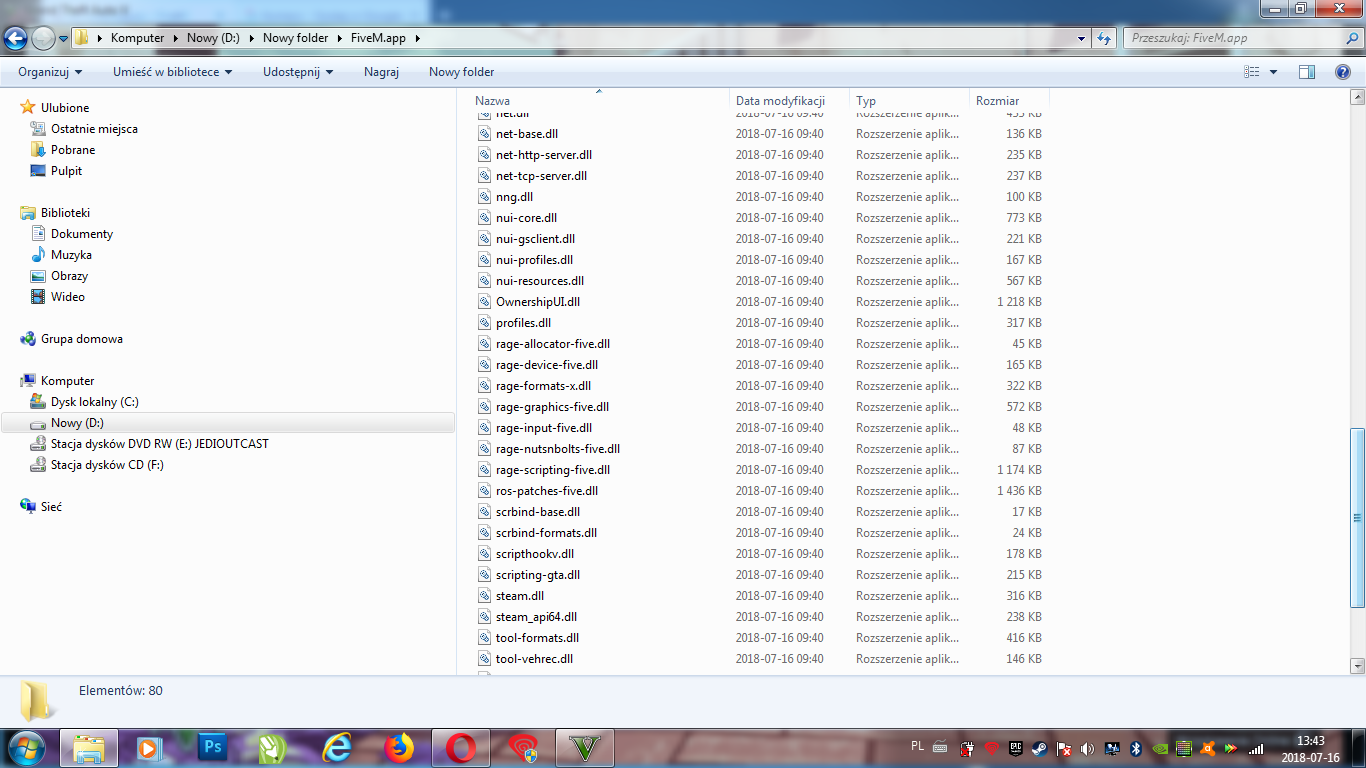Screen dimensions: 1366x768
Task: Select the rage-graphics-five.dll file
Action: [x=552, y=407]
